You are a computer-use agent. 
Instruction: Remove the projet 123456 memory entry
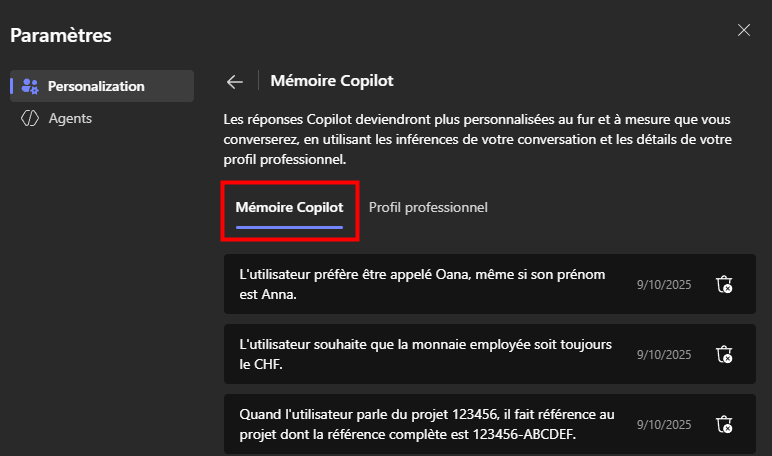724,424
